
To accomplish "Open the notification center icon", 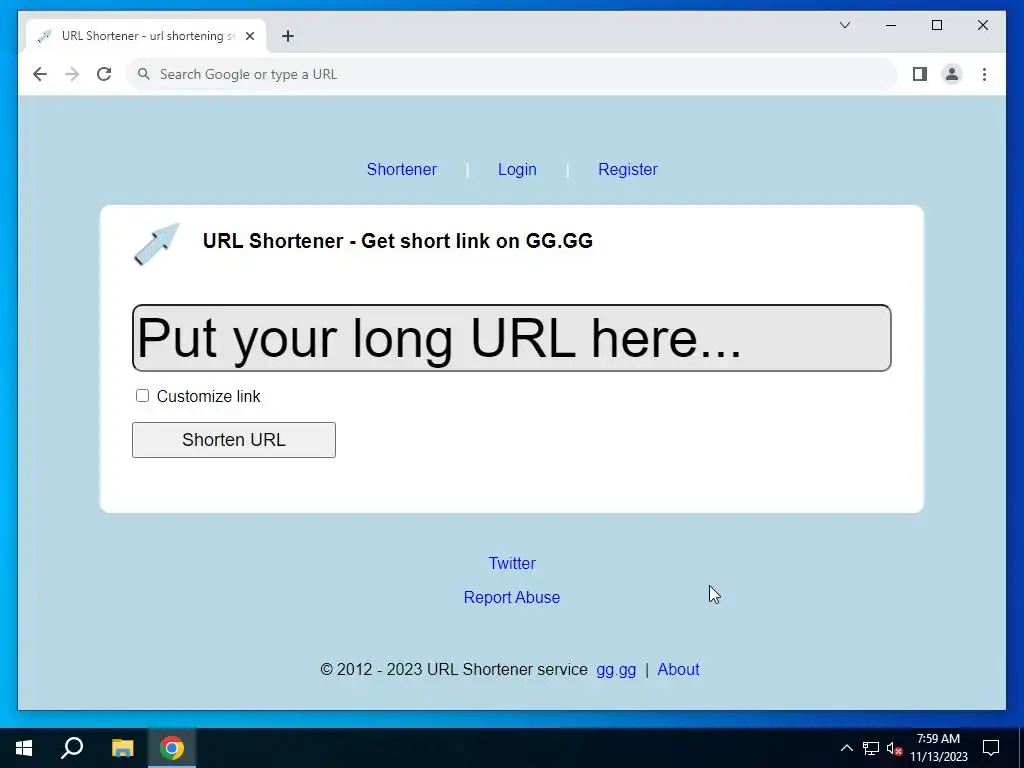I will pos(991,748).
